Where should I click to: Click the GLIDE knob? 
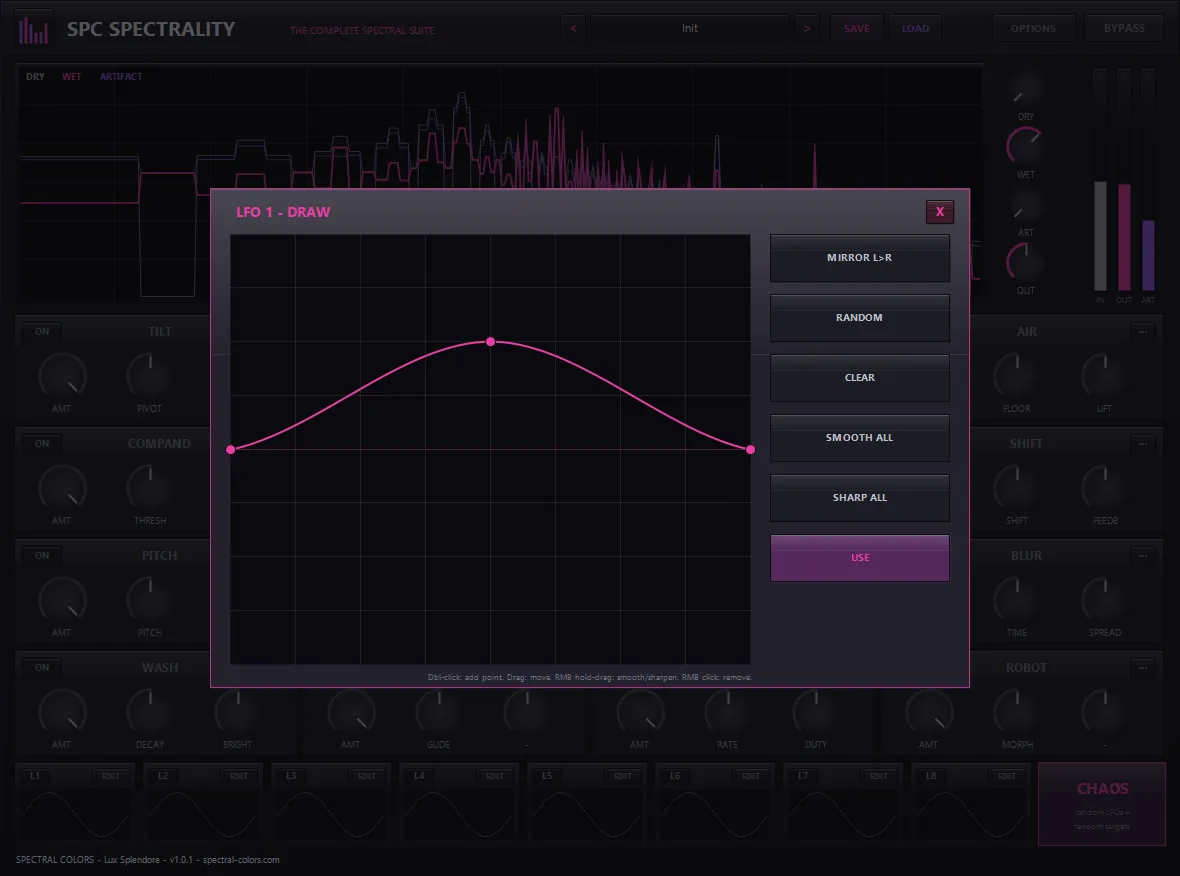439,713
